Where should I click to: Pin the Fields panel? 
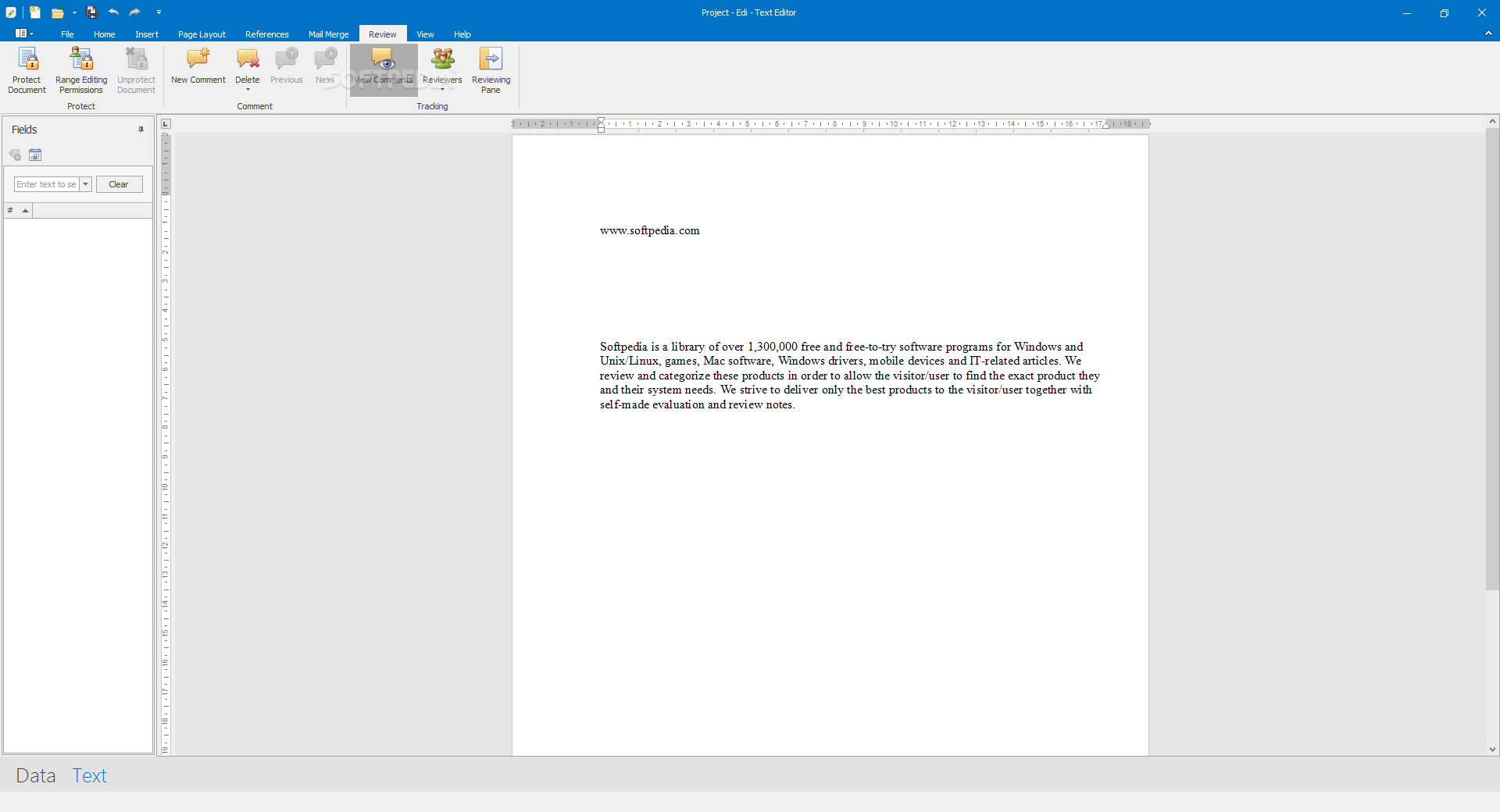coord(141,130)
